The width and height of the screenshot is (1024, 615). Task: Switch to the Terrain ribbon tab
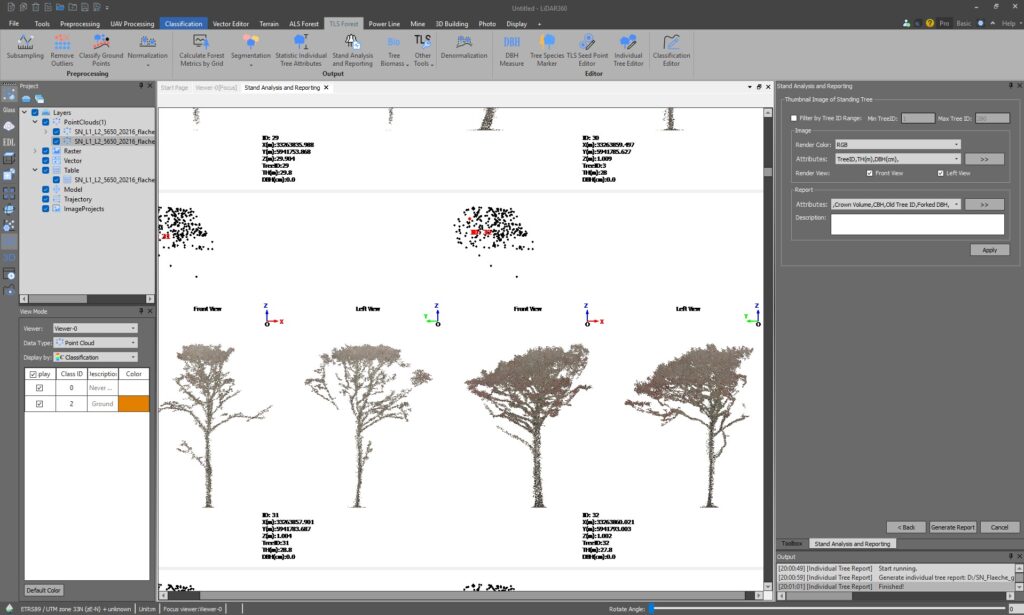[269, 24]
